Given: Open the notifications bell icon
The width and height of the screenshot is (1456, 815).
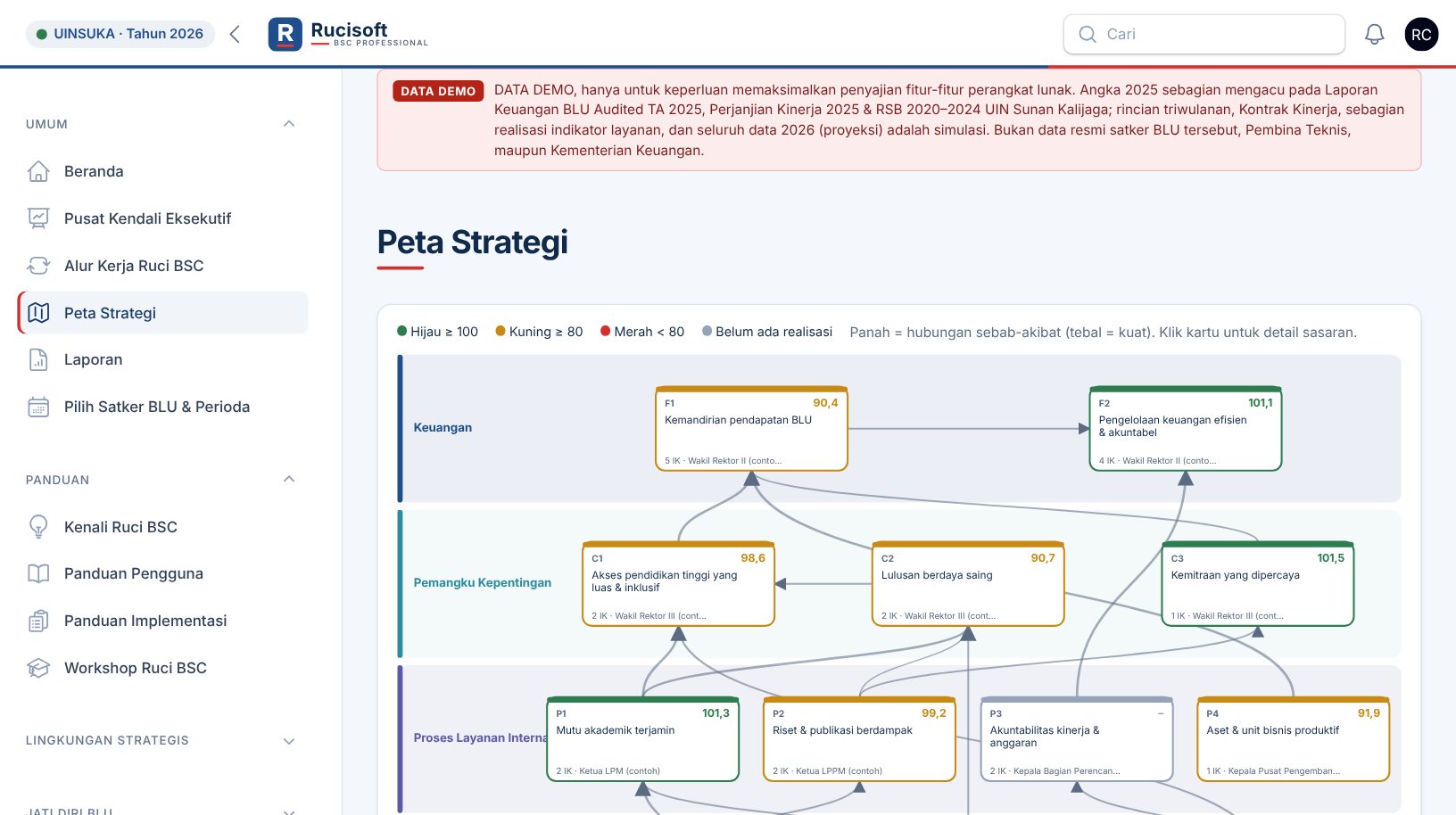Looking at the screenshot, I should coord(1374,34).
